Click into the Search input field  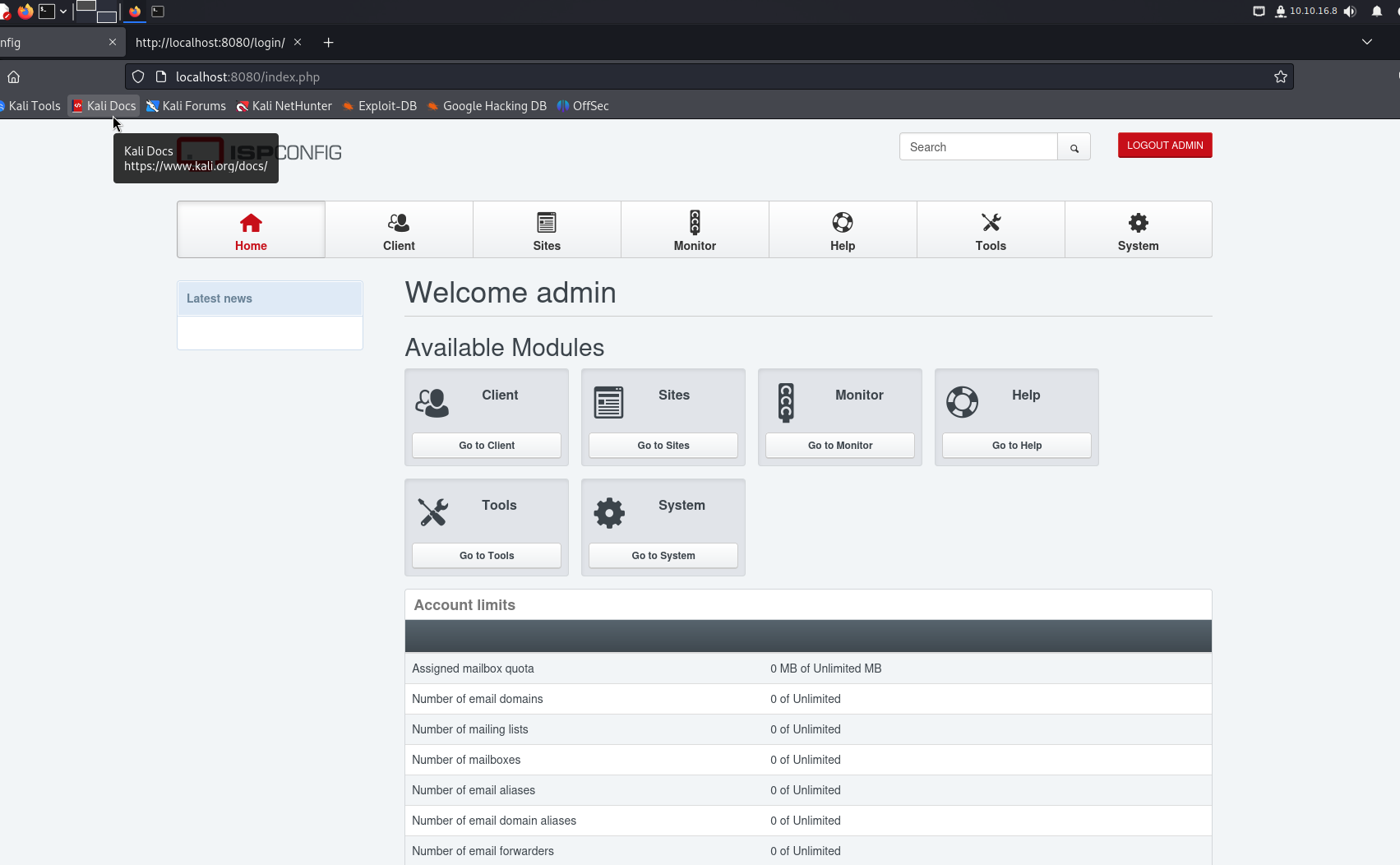coord(978,147)
